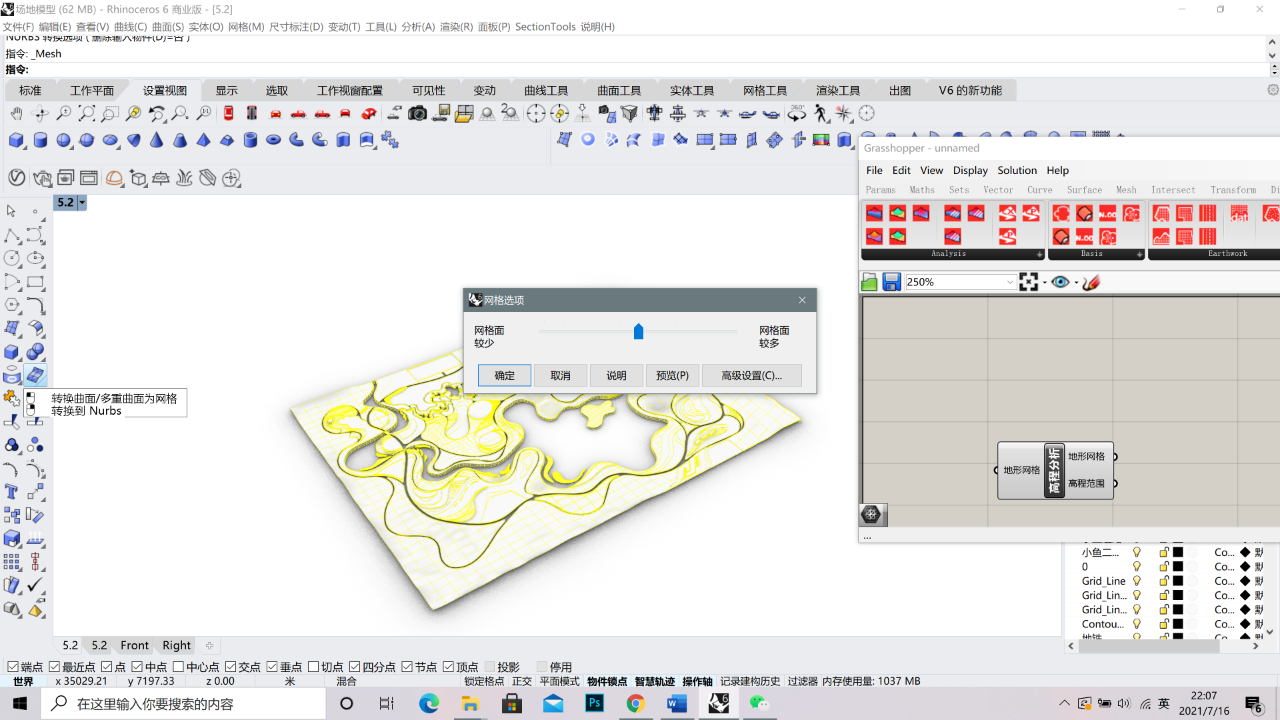
Task: Select the Pan hand tool in toolbar
Action: (x=17, y=114)
